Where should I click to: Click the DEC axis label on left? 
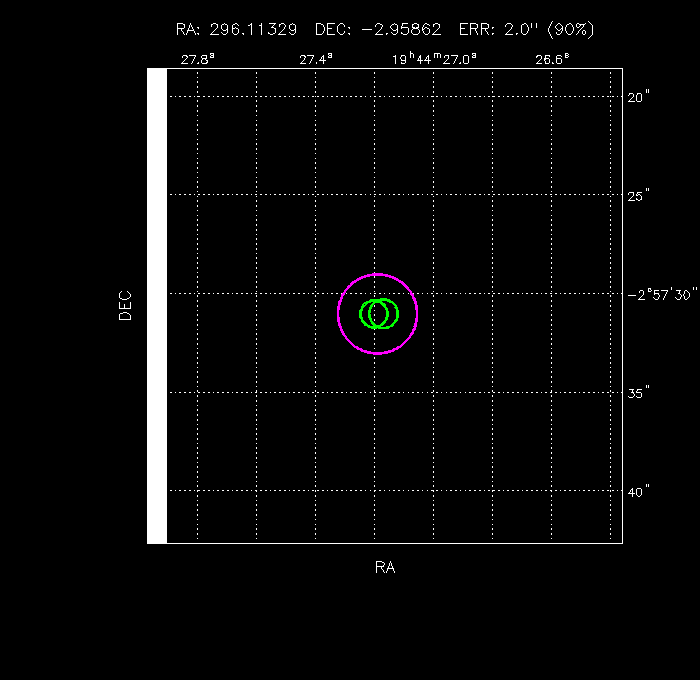125,305
